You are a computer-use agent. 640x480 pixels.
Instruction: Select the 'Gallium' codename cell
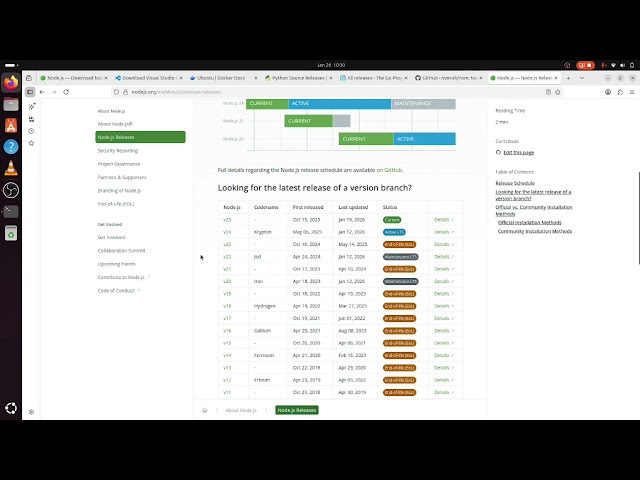262,331
